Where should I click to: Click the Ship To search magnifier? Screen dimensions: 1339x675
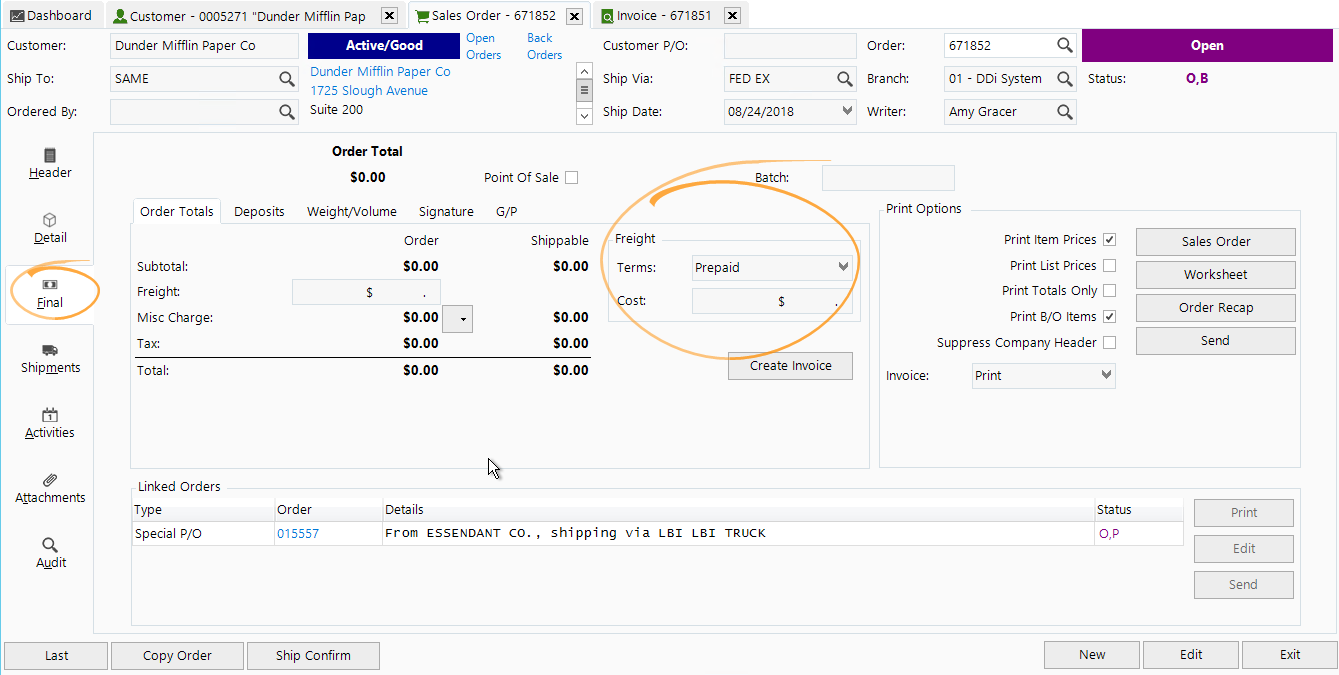pos(288,79)
